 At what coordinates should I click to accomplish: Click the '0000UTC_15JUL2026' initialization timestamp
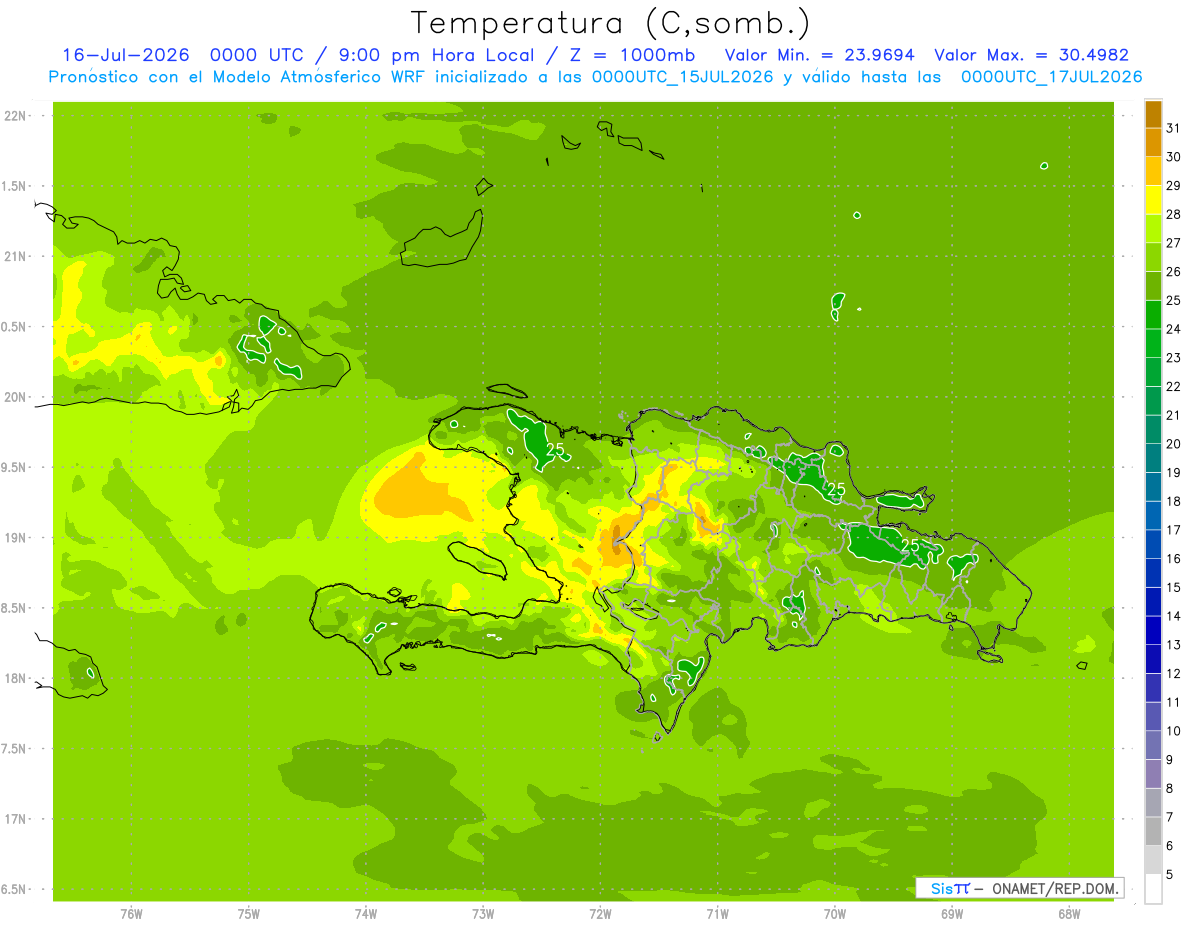coord(683,77)
